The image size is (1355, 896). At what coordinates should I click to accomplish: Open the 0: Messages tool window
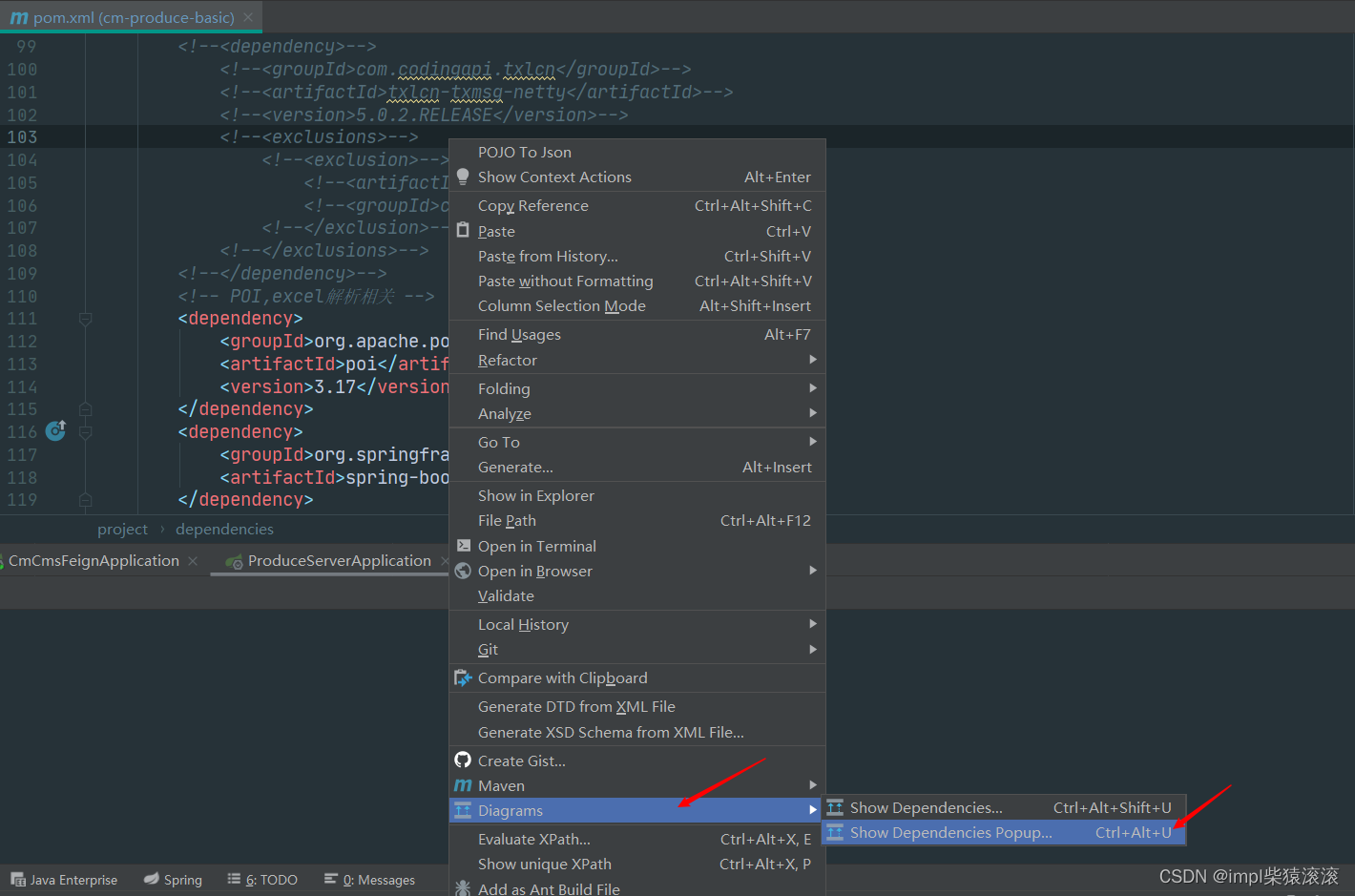(369, 880)
